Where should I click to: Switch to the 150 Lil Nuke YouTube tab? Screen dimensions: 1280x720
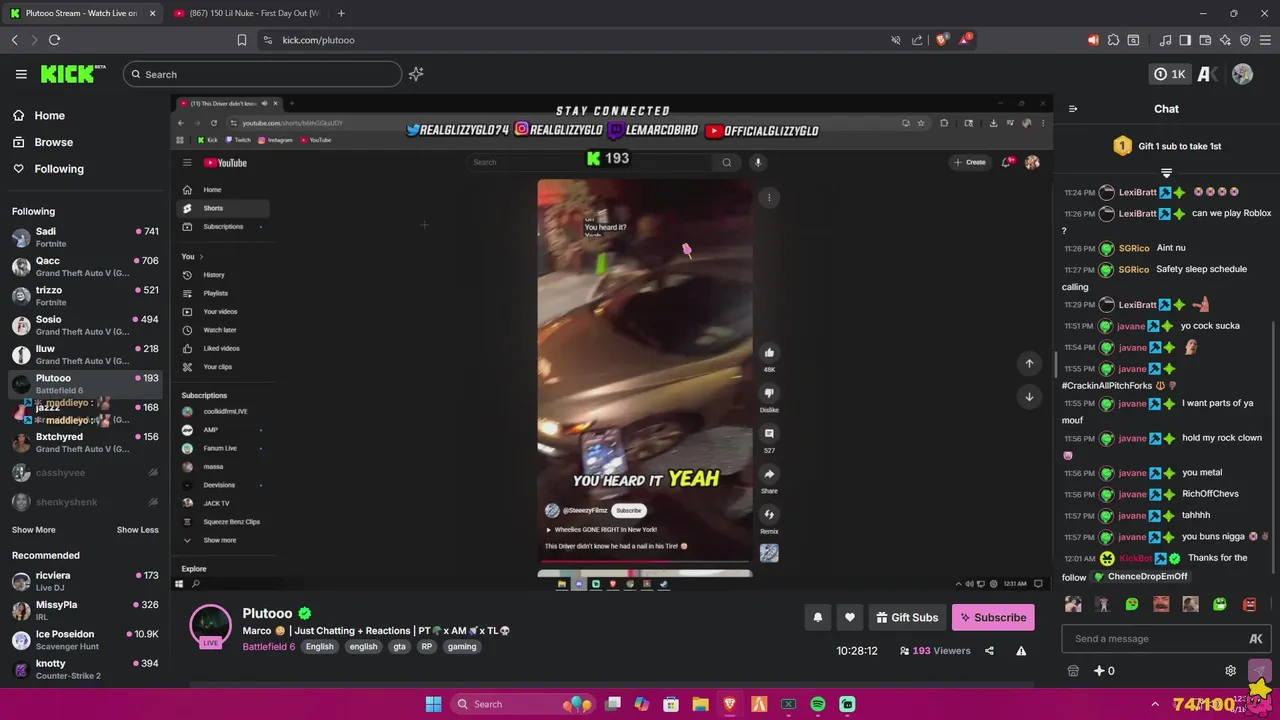tap(247, 13)
